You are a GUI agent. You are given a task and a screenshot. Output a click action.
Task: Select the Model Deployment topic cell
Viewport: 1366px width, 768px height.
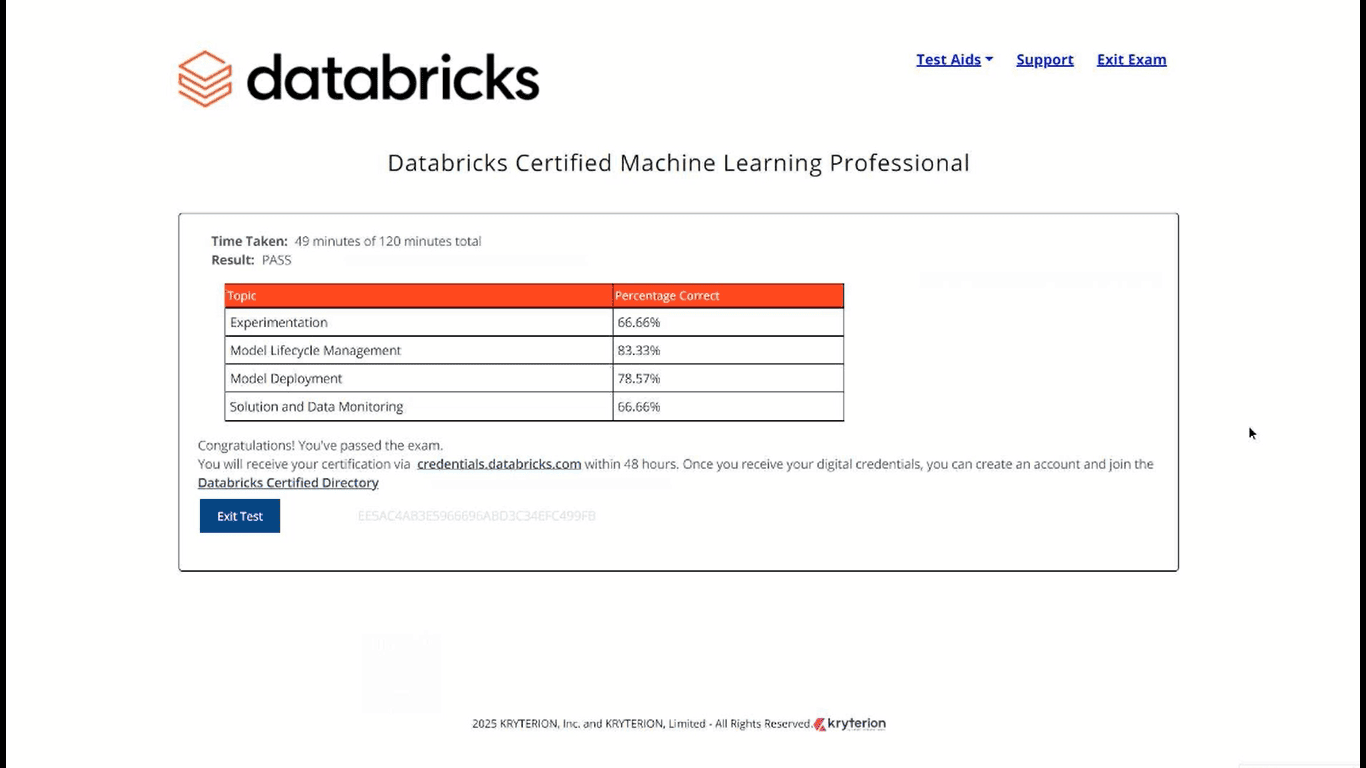[x=286, y=379]
